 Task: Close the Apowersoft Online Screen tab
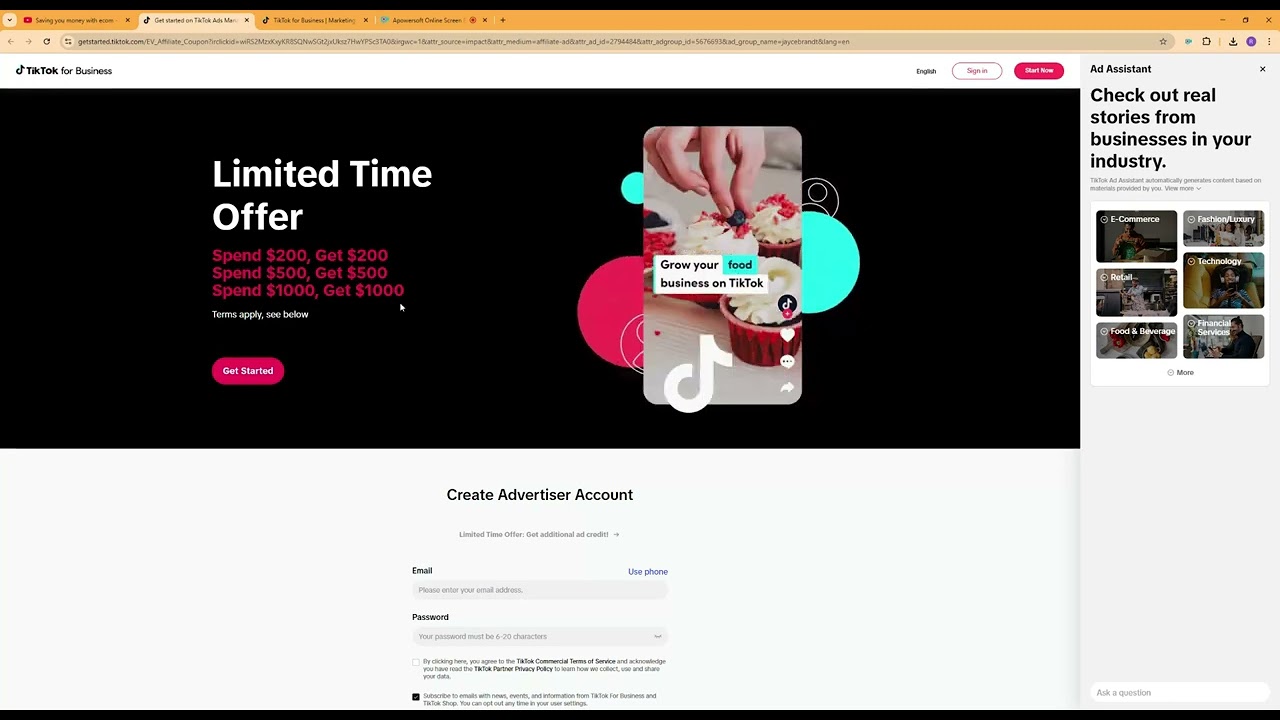(484, 20)
